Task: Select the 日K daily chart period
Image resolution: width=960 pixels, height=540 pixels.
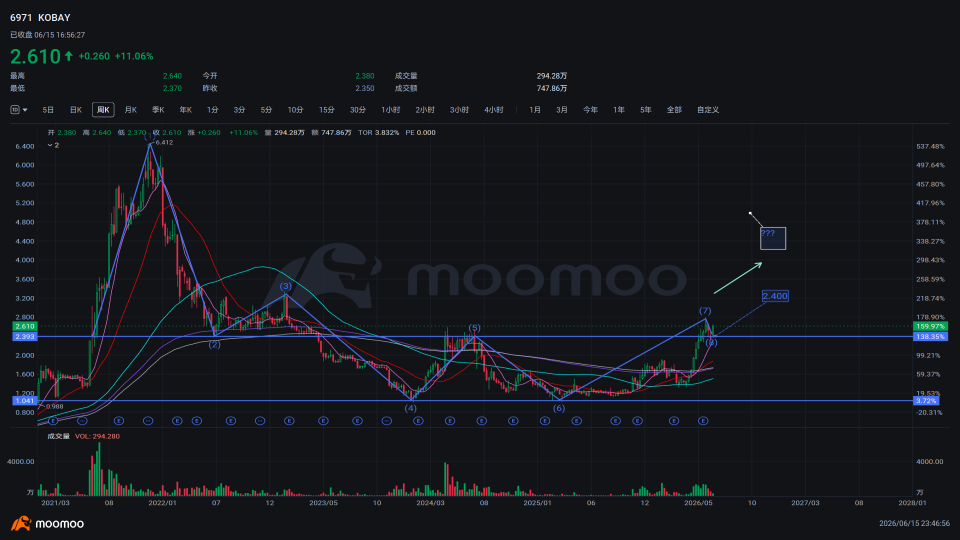Action: coord(76,110)
